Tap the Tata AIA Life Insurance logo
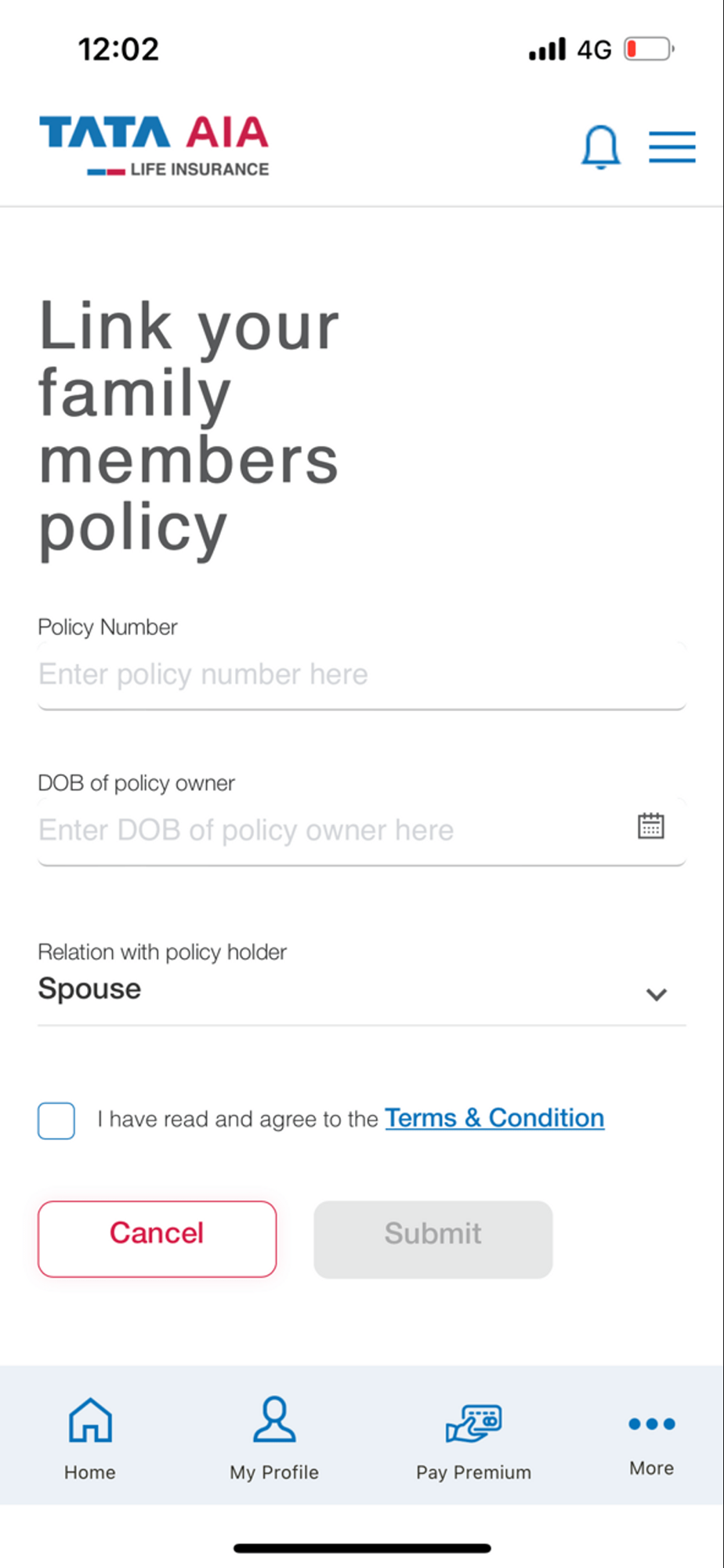The width and height of the screenshot is (724, 1568). click(154, 146)
